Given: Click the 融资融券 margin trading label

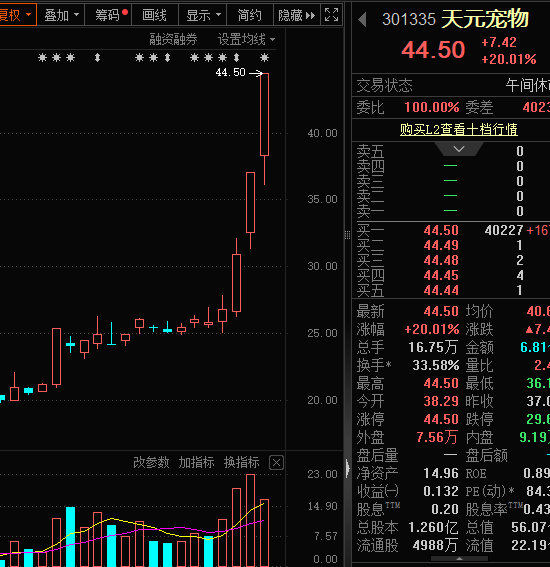Looking at the screenshot, I should 174,39.
